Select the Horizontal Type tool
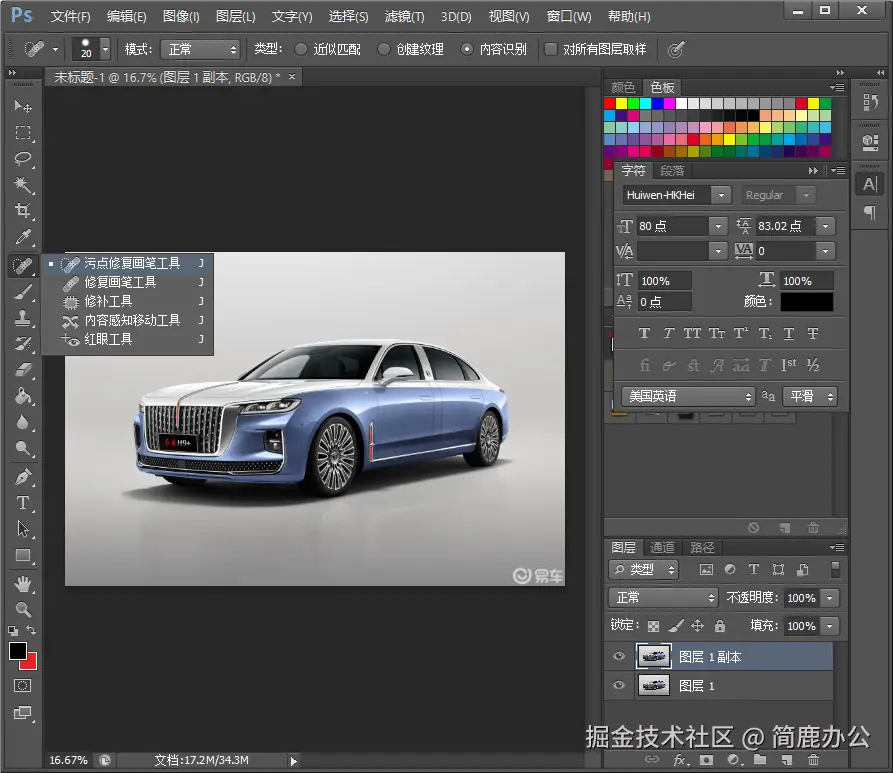 [x=22, y=503]
